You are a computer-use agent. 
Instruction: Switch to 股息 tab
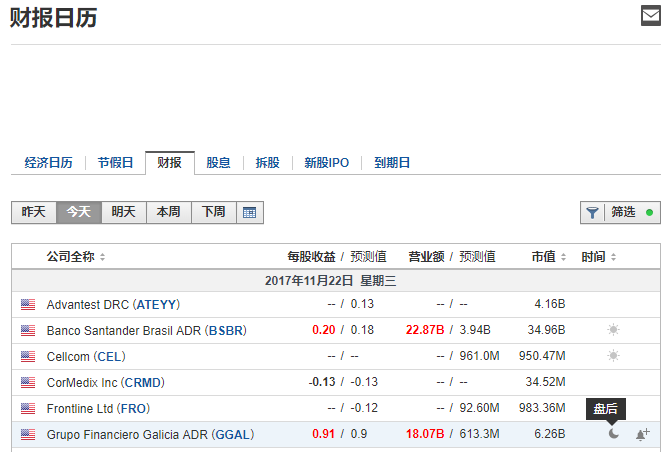pyautogui.click(x=219, y=163)
